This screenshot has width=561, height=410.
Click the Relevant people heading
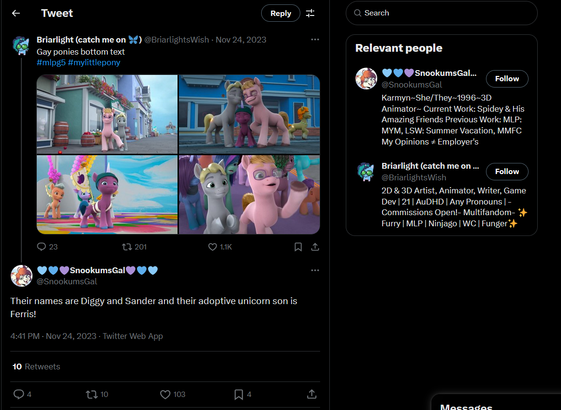(399, 48)
